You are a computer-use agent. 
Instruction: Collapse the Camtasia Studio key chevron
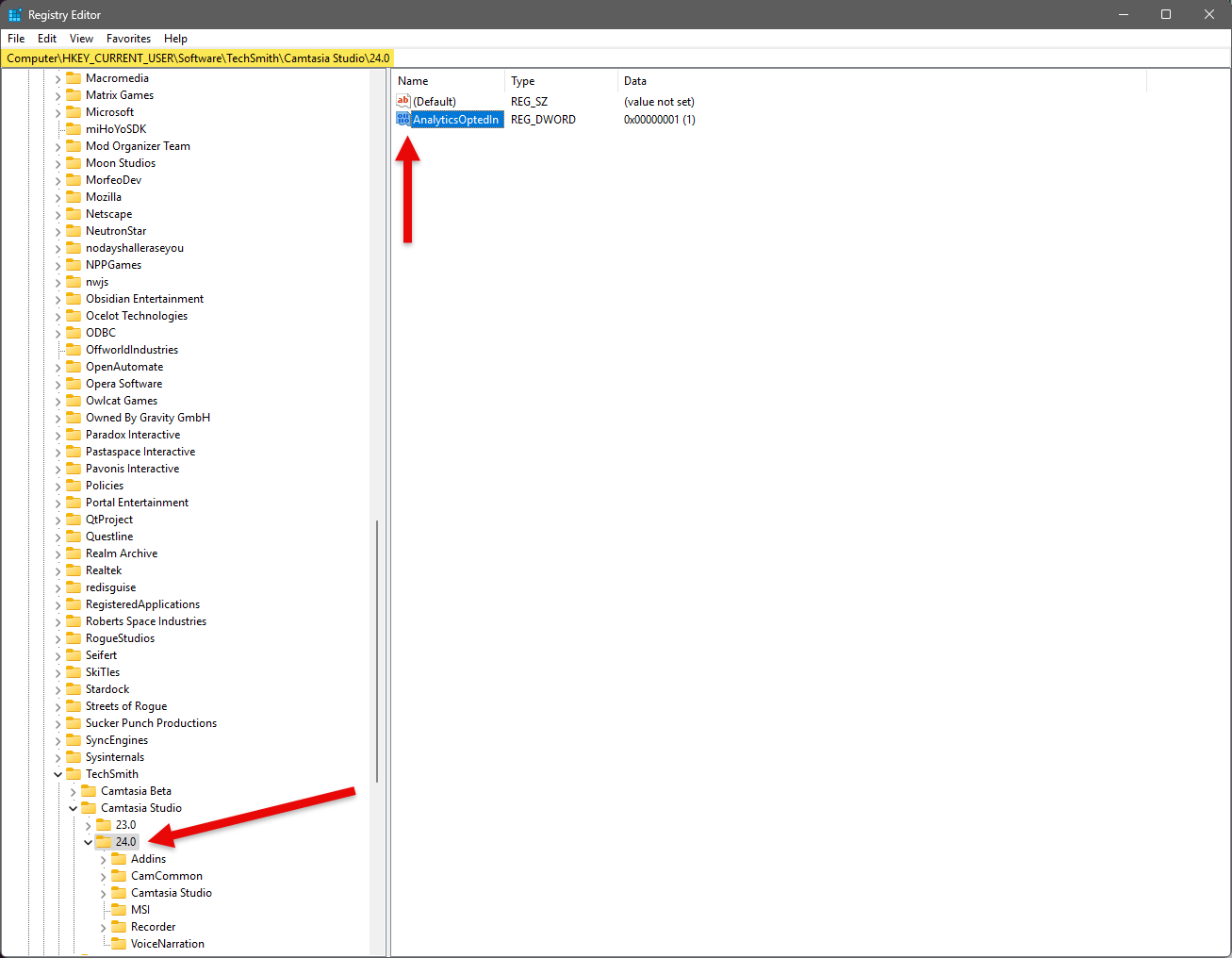coord(73,808)
